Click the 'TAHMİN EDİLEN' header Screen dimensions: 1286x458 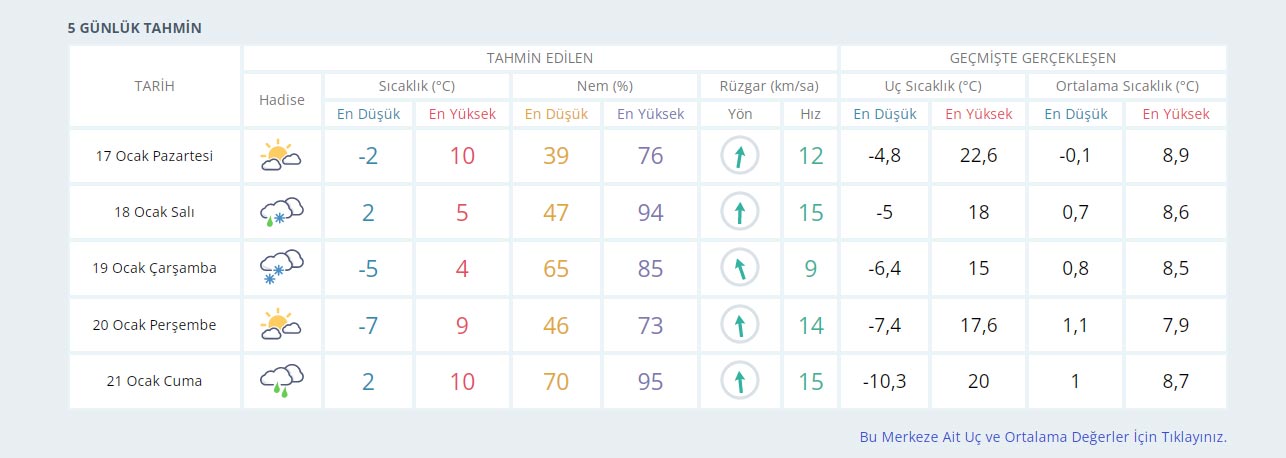pos(539,58)
